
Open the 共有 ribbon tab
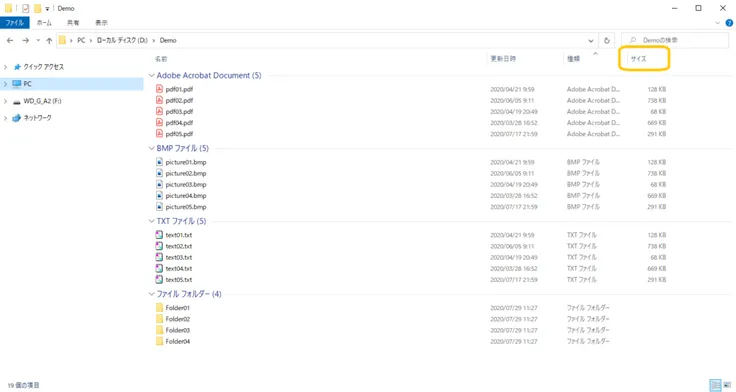73,23
